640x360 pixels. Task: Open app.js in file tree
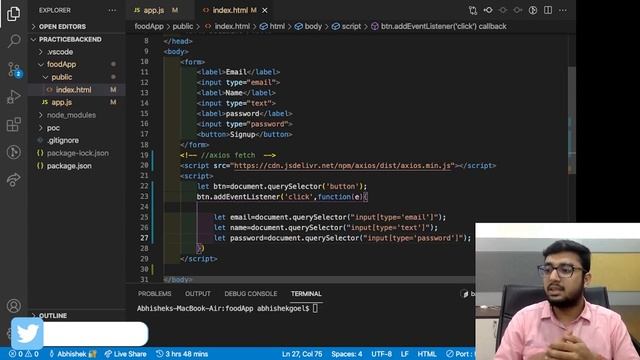pyautogui.click(x=61, y=102)
